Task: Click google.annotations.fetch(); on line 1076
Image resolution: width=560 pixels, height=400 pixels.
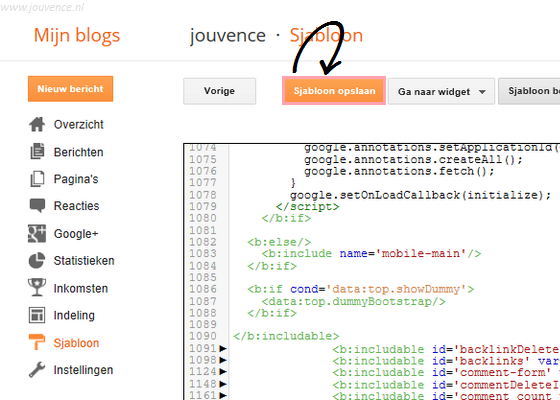Action: coord(399,171)
